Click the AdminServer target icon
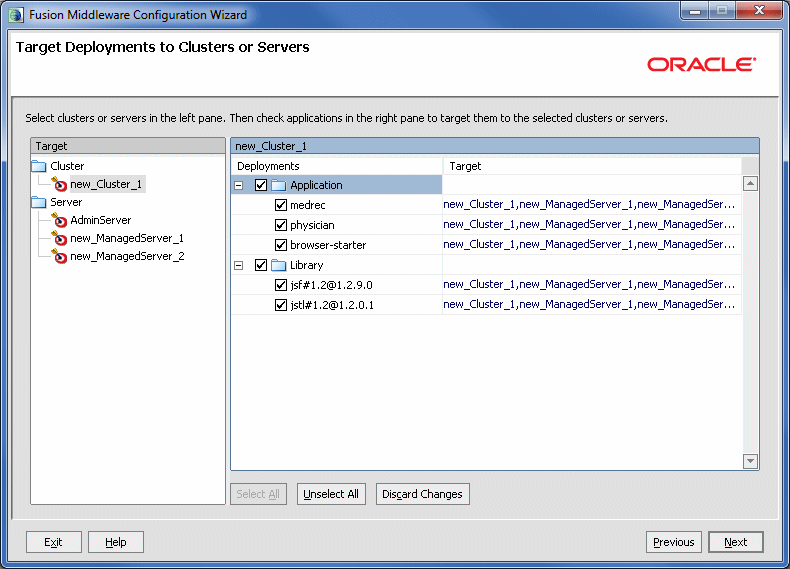The width and height of the screenshot is (790, 569). (x=59, y=220)
